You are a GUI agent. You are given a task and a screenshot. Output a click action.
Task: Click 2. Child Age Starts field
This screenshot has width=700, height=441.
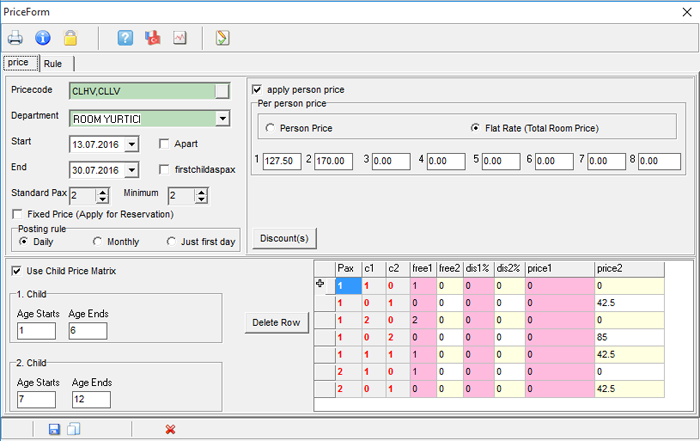[36, 399]
